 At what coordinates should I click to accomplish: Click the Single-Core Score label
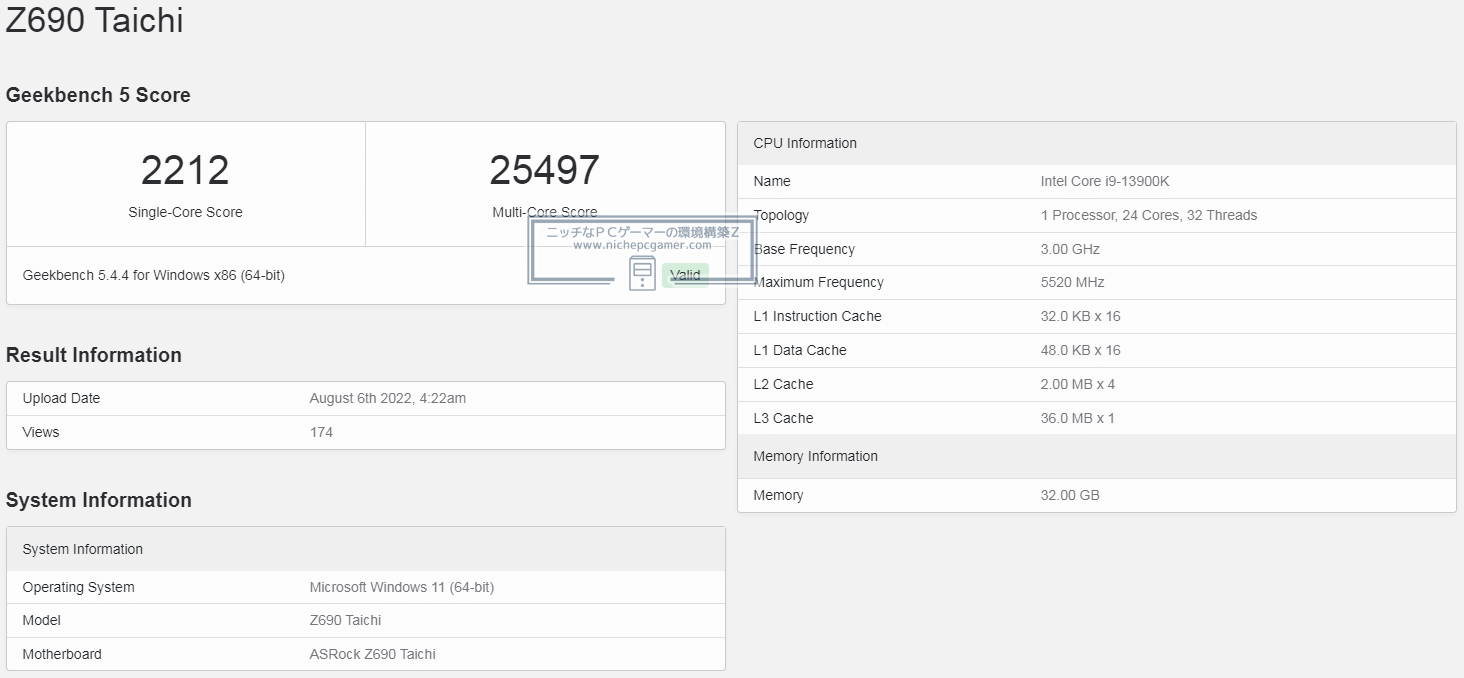pyautogui.click(x=185, y=212)
